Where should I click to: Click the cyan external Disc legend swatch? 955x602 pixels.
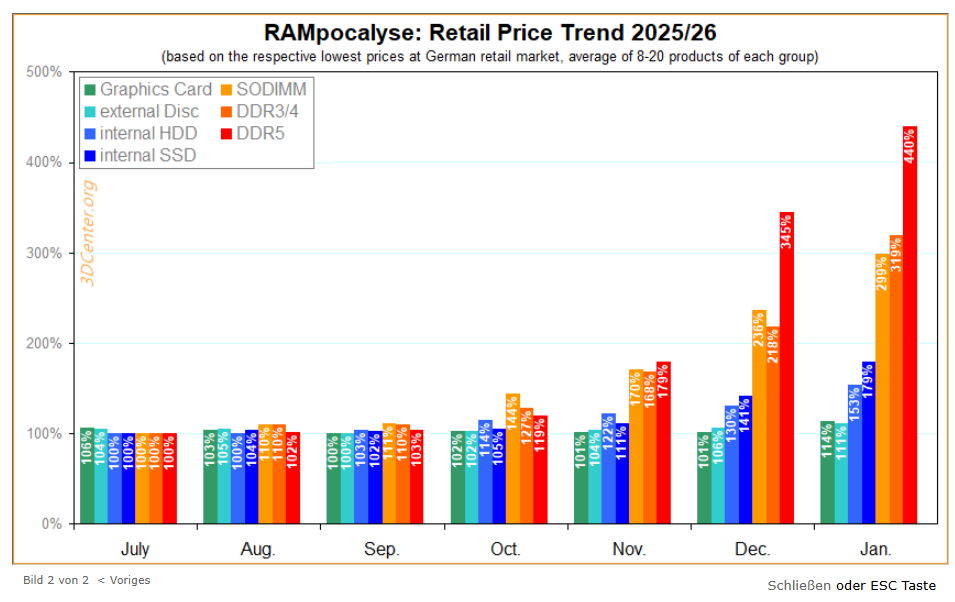pyautogui.click(x=90, y=112)
